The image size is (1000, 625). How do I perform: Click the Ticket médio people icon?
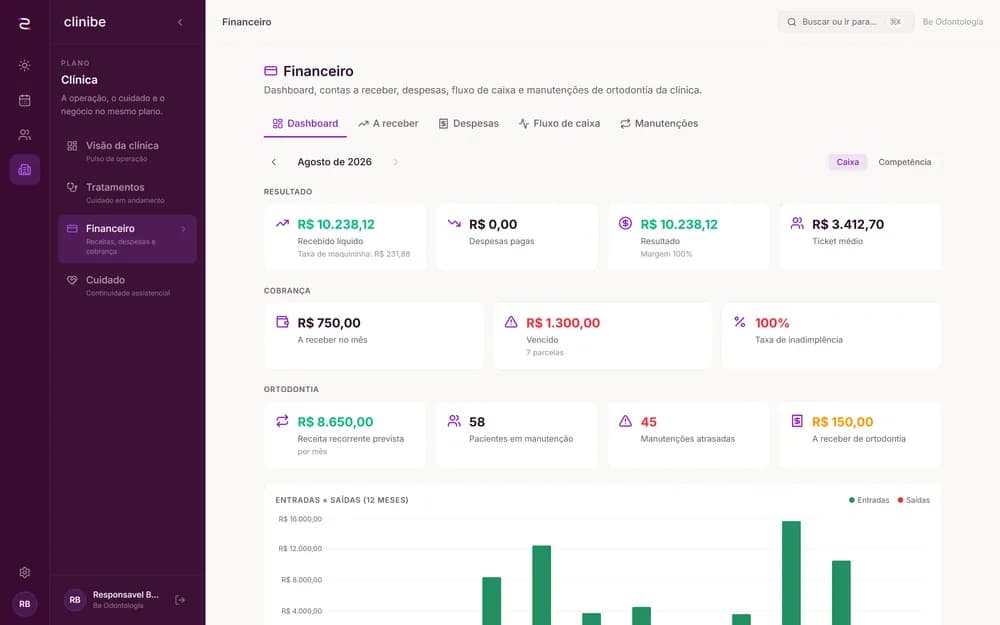[797, 223]
